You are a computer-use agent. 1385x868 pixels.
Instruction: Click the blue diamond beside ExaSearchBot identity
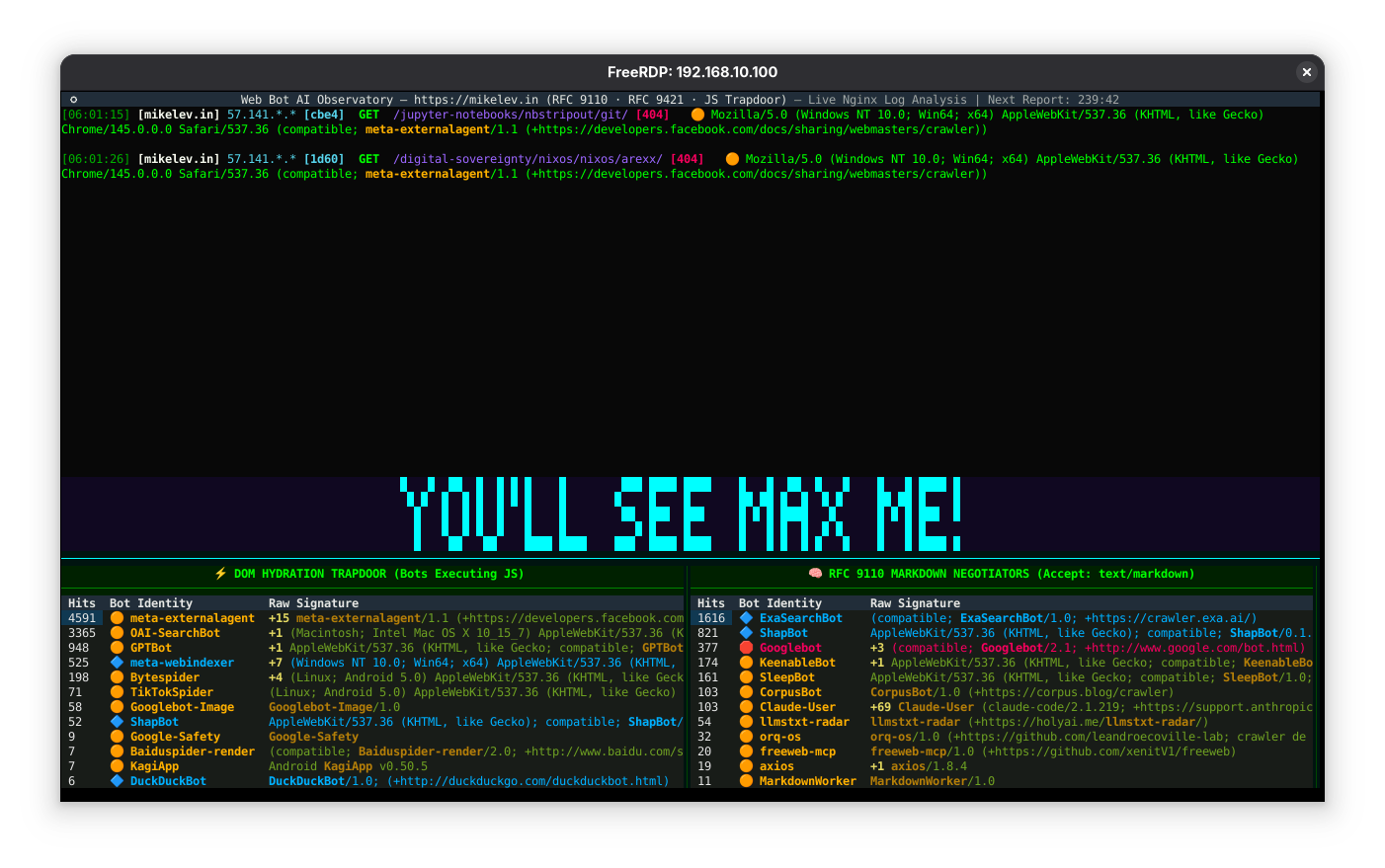(x=746, y=618)
